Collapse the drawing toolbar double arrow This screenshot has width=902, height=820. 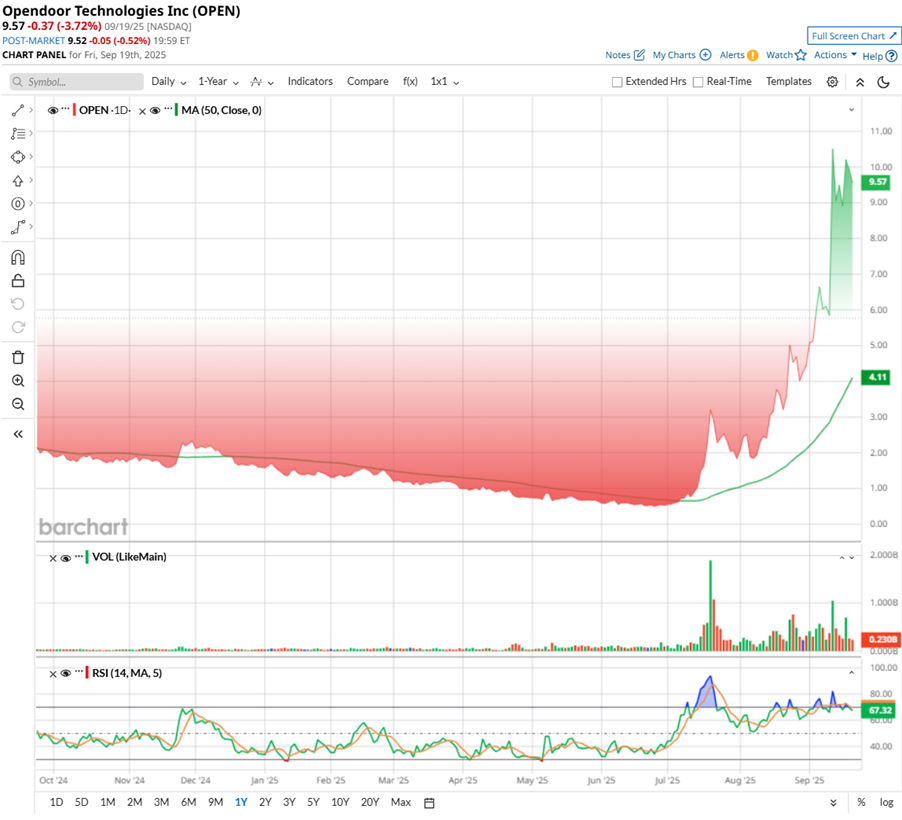pos(18,434)
